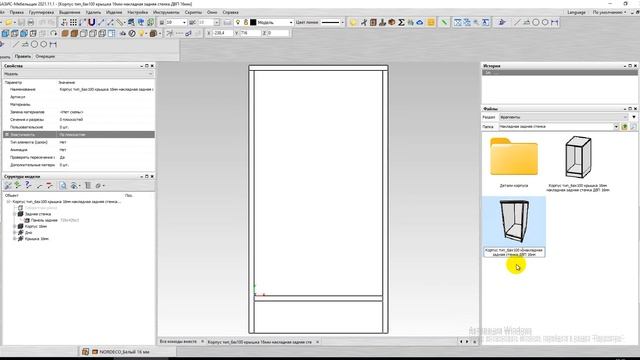Open the Справка menu
Image resolution: width=640 pixels, height=360 pixels.
(231, 12)
